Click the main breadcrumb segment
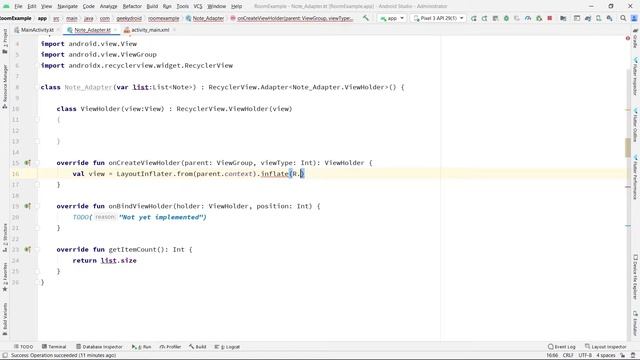The width and height of the screenshot is (640, 360). (x=72, y=18)
